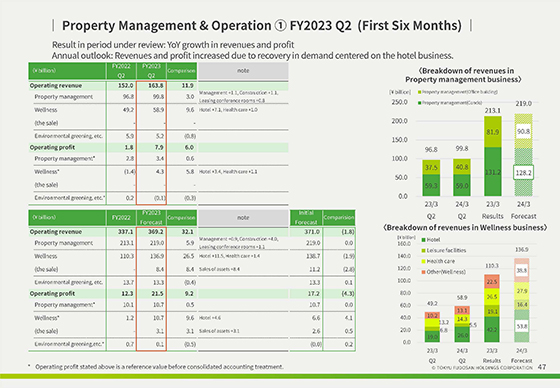Click the 90.8 forecast bar segment label
This screenshot has height=388, width=560.
coord(523,131)
